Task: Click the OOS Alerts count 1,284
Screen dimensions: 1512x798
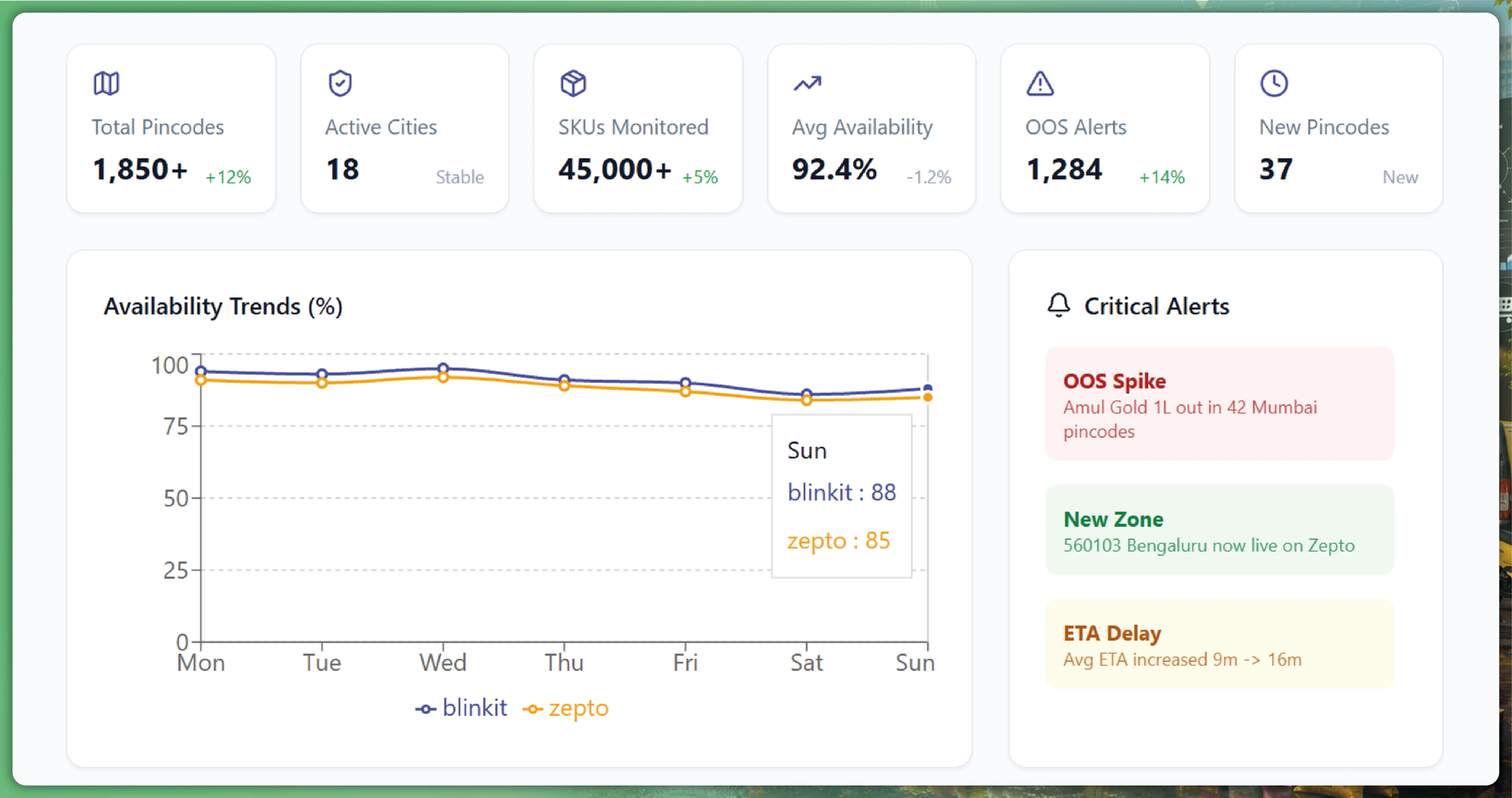Action: pyautogui.click(x=1063, y=169)
